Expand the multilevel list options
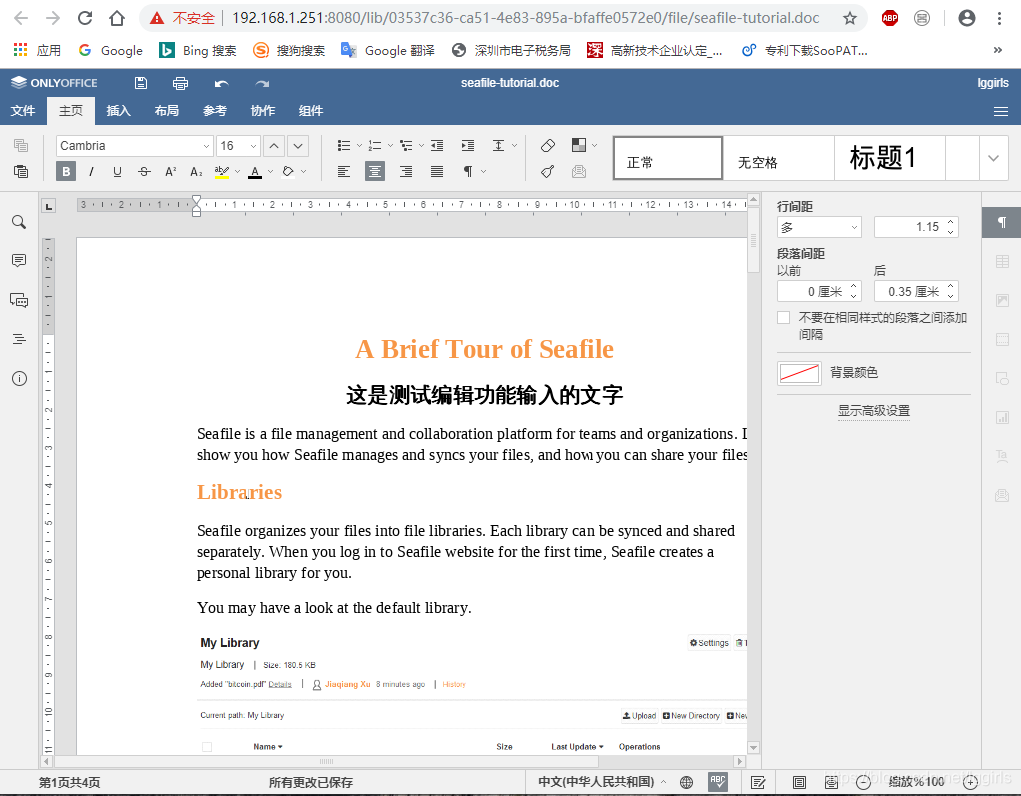Image resolution: width=1021 pixels, height=796 pixels. point(421,146)
